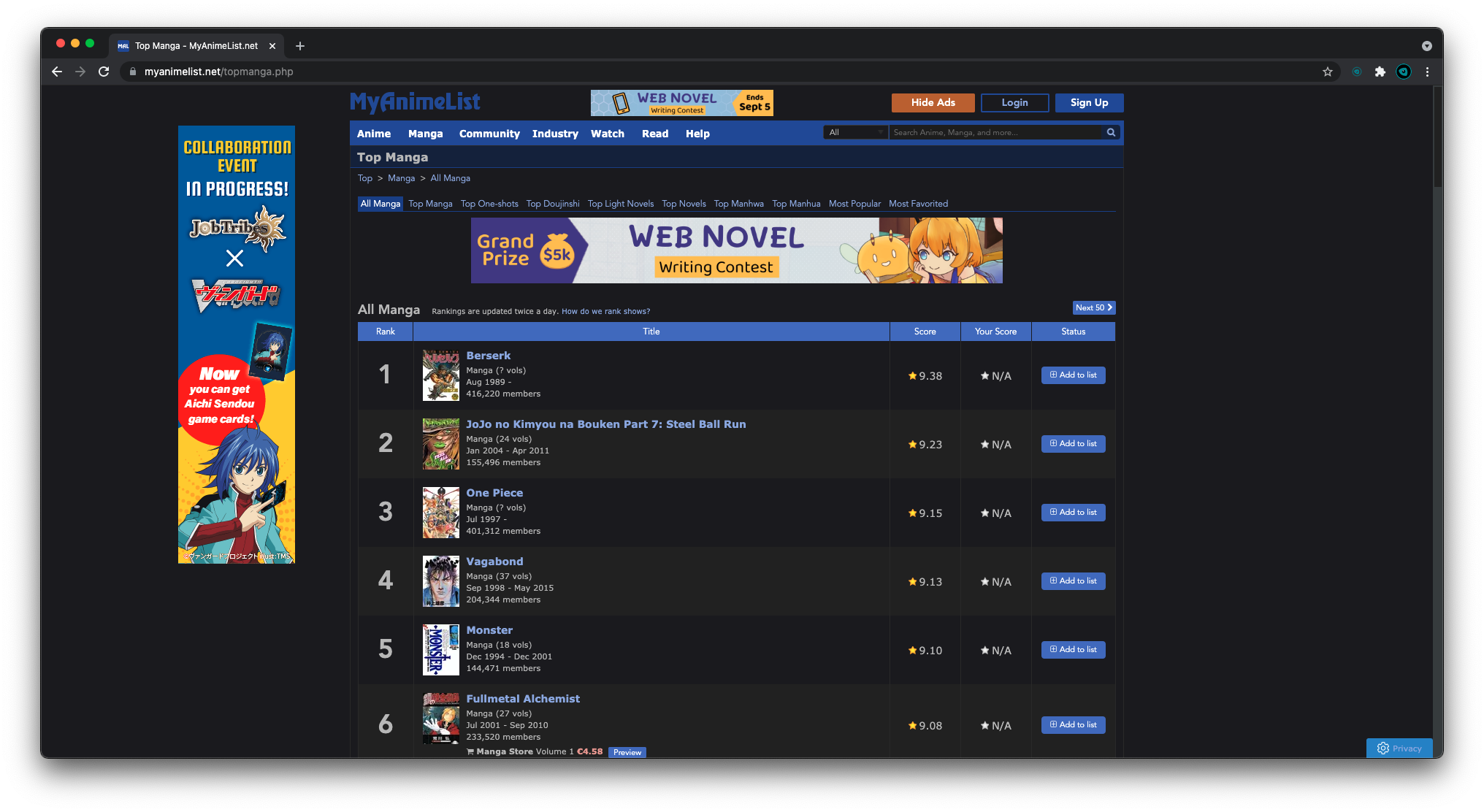The image size is (1484, 812).
Task: Select the All Manga tab
Action: (x=380, y=204)
